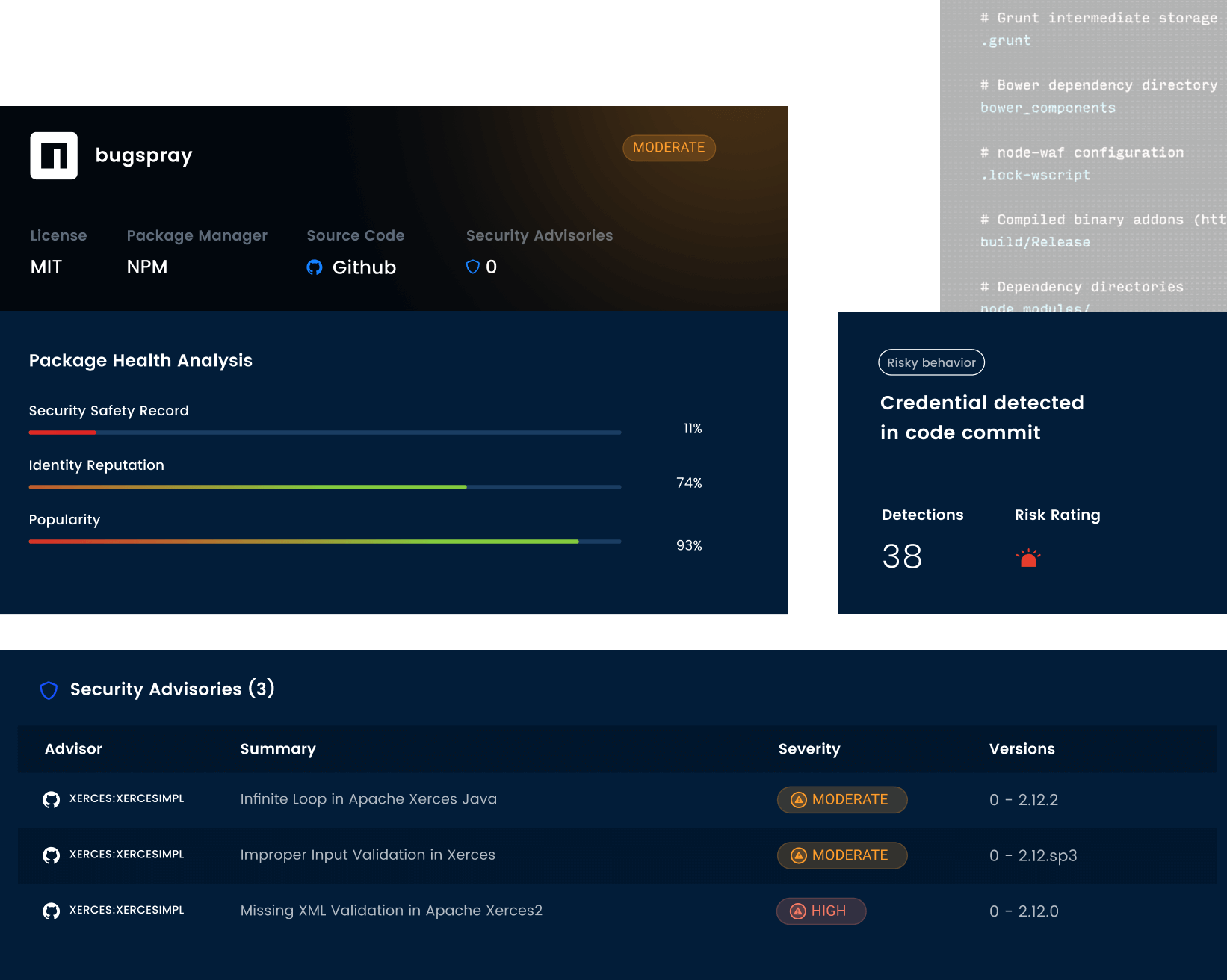Expand the MODERATE rating badge near bugspray title
The width and height of the screenshot is (1227, 980).
[x=669, y=148]
